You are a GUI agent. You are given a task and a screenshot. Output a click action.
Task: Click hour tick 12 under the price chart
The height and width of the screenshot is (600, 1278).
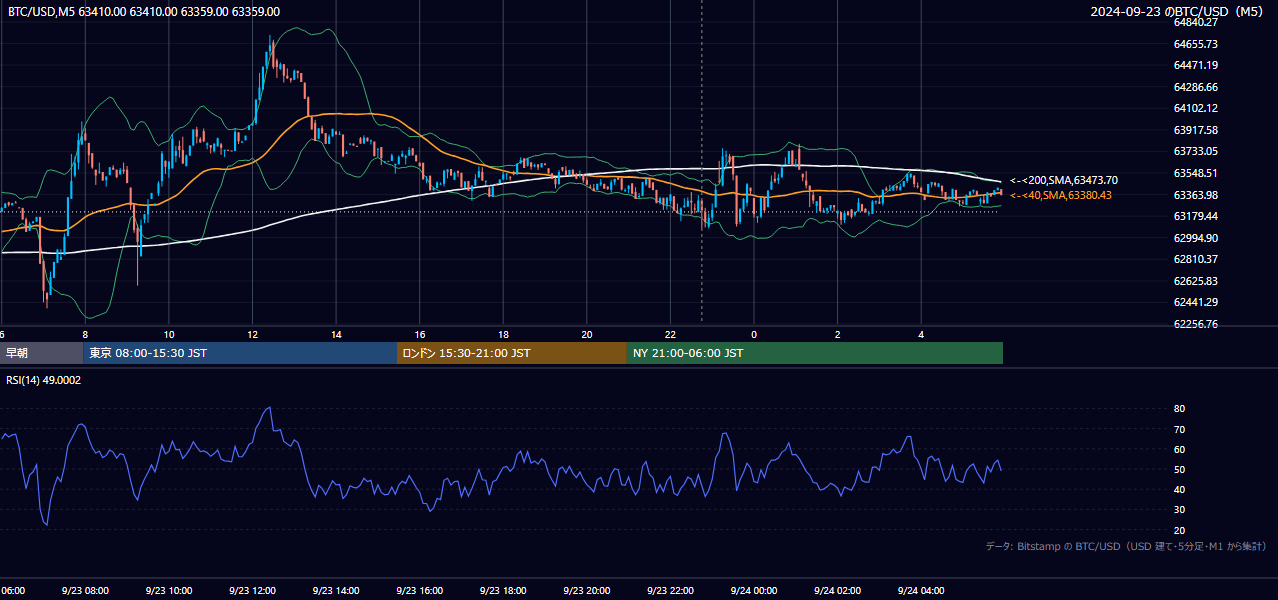pos(252,334)
